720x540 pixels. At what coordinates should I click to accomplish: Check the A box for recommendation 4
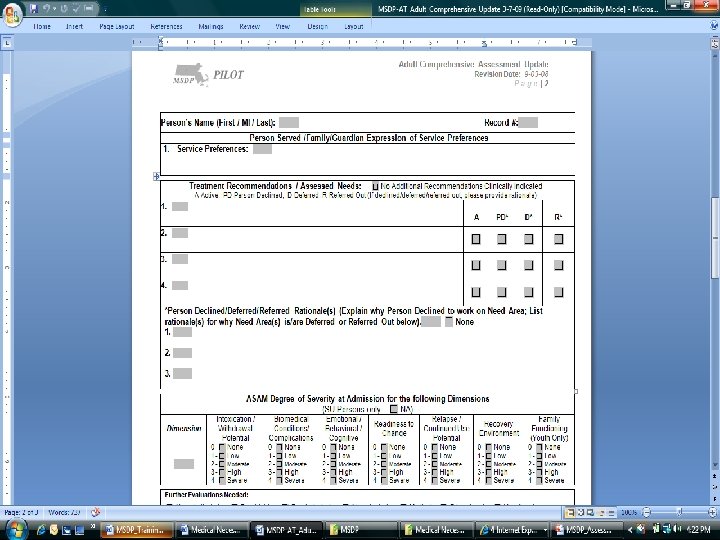pos(476,292)
